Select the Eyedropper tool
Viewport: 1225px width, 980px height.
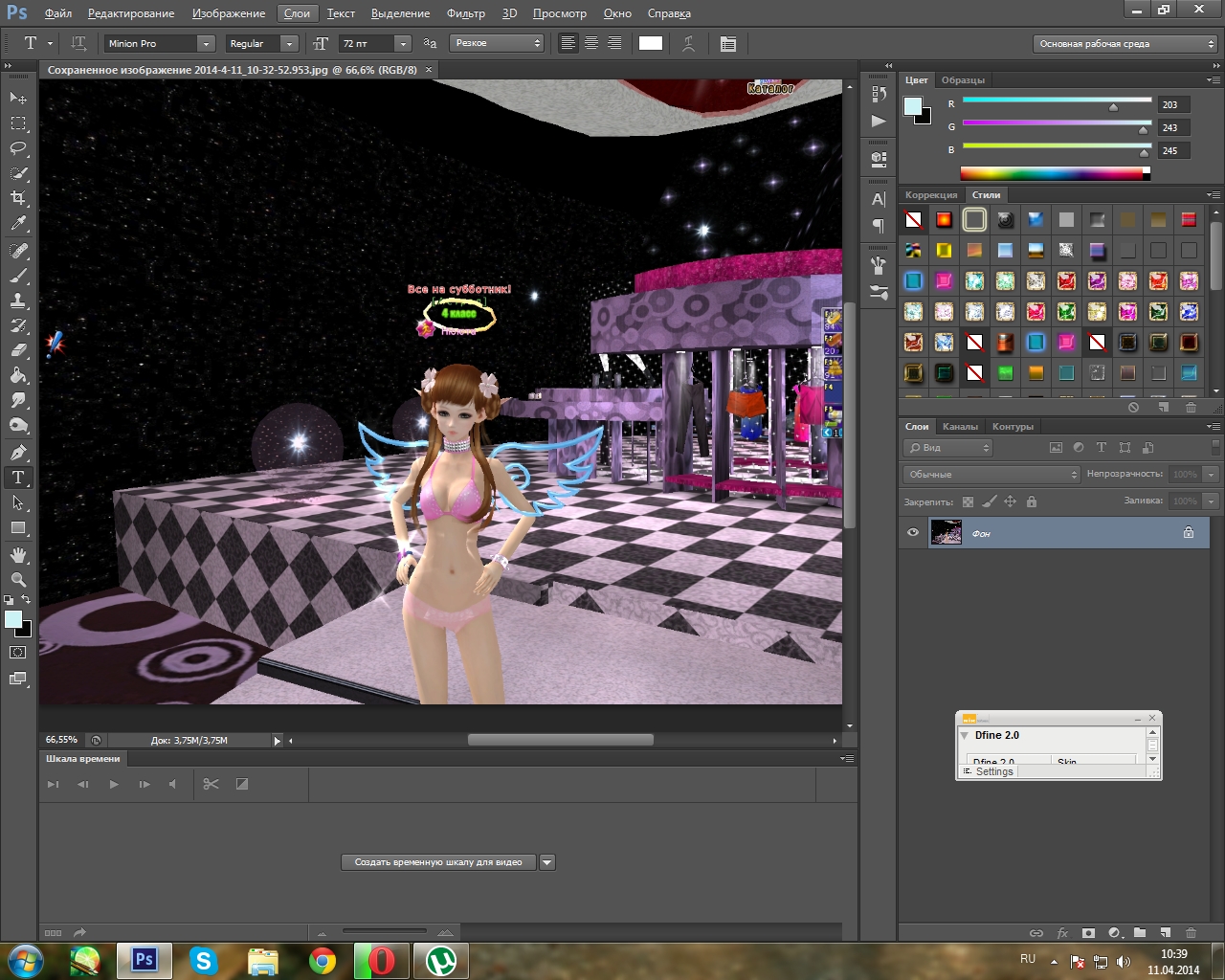tap(18, 224)
